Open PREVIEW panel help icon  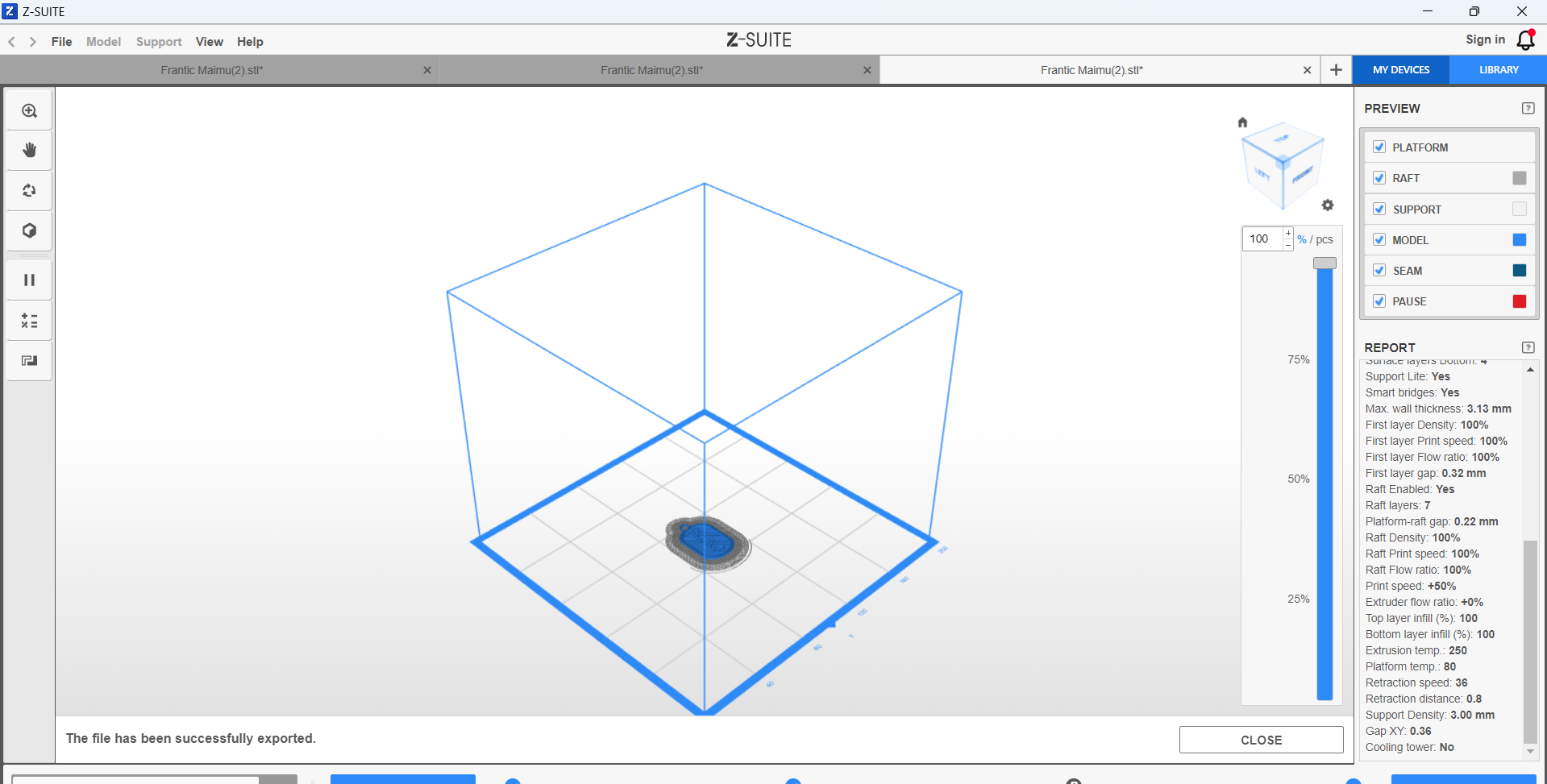pos(1528,108)
